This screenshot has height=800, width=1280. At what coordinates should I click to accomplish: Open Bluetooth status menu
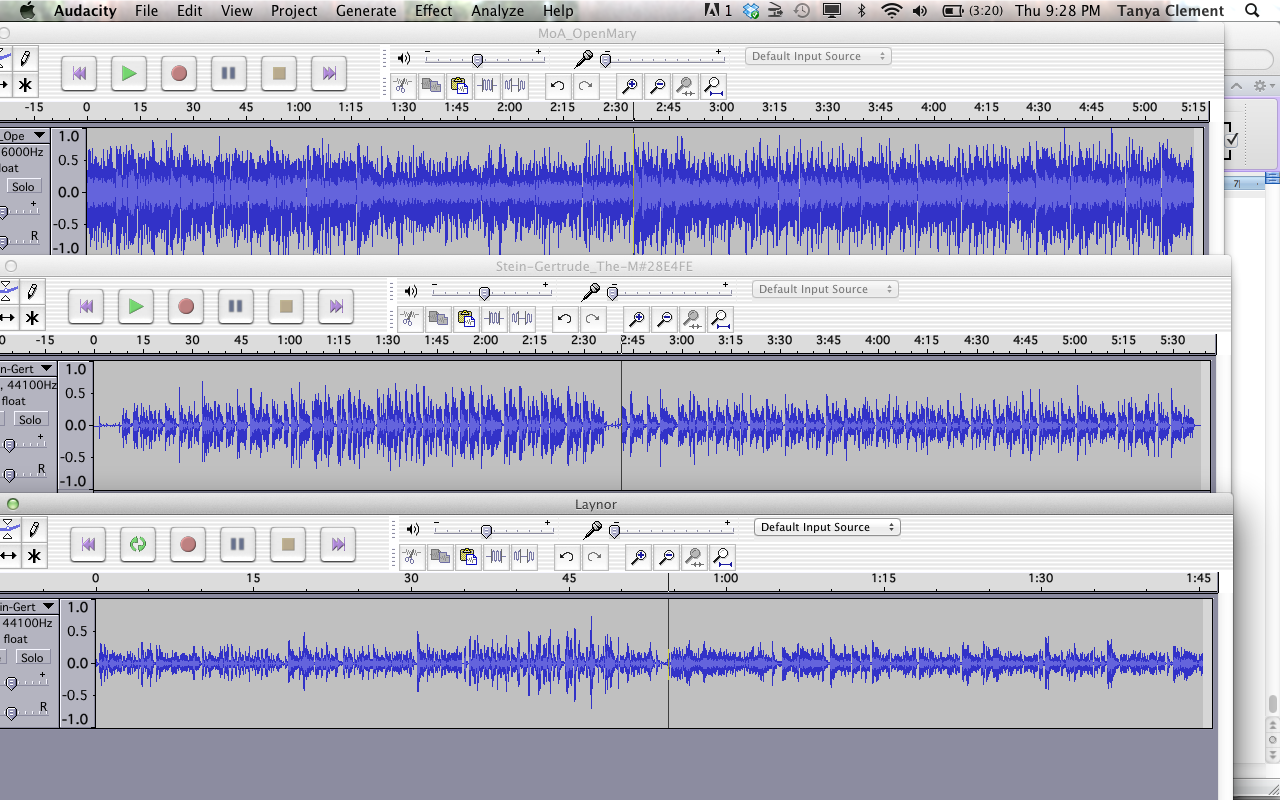point(862,11)
